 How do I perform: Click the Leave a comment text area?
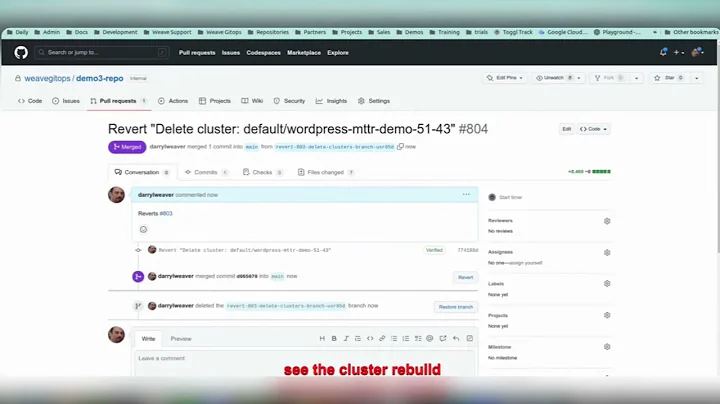[305, 363]
